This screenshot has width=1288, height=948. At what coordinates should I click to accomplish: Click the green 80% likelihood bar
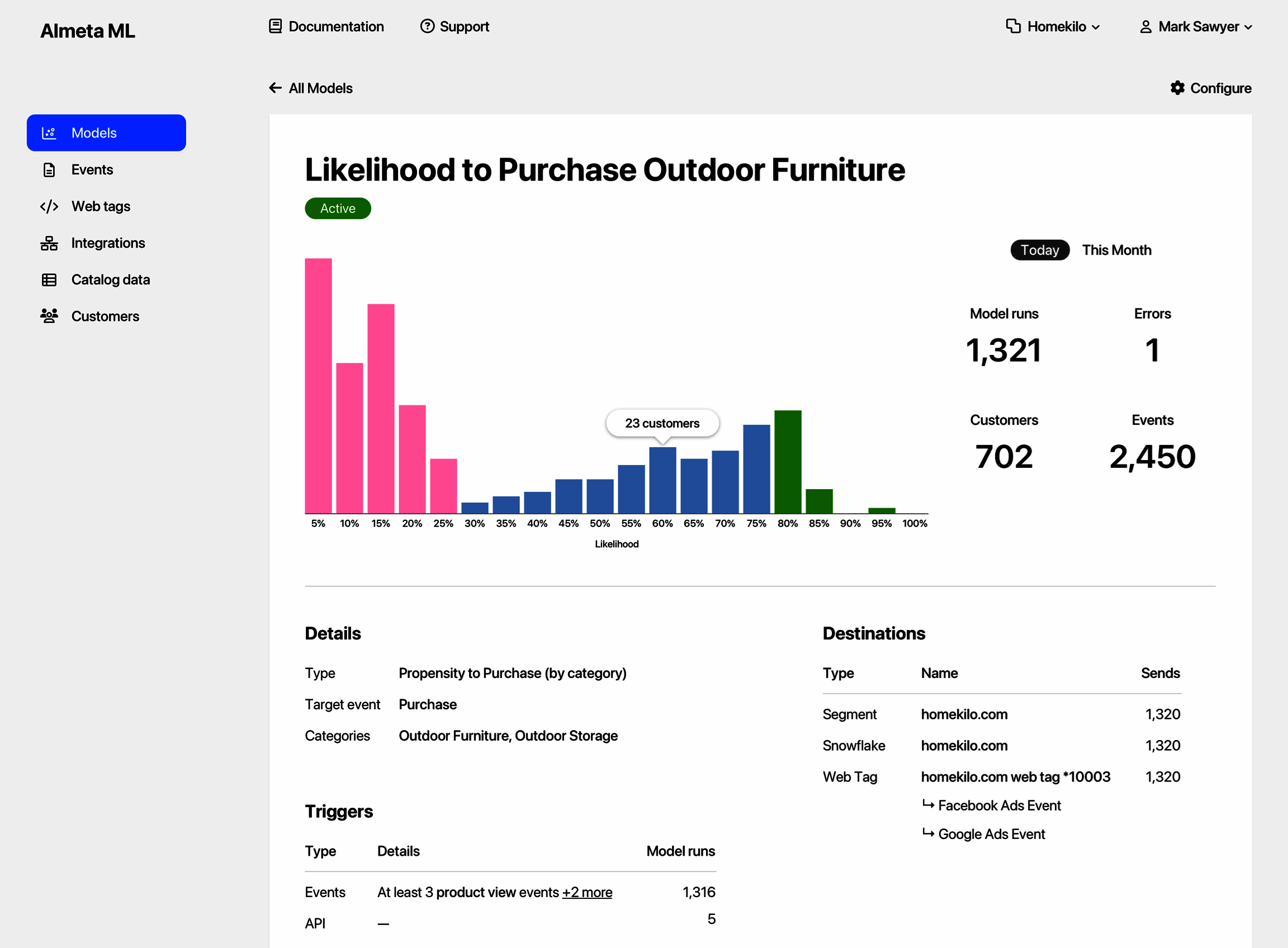788,462
